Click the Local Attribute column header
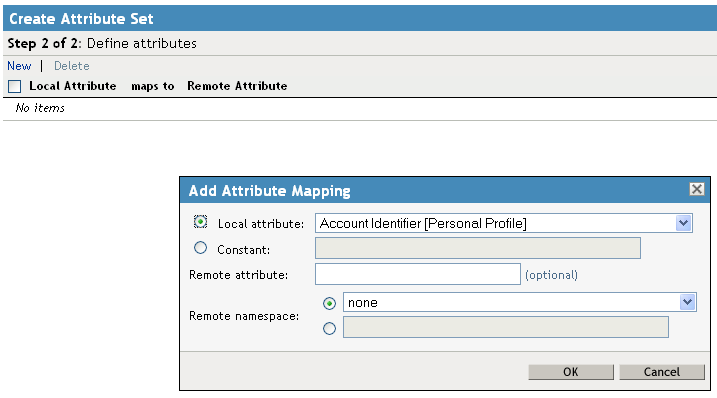 (x=73, y=86)
